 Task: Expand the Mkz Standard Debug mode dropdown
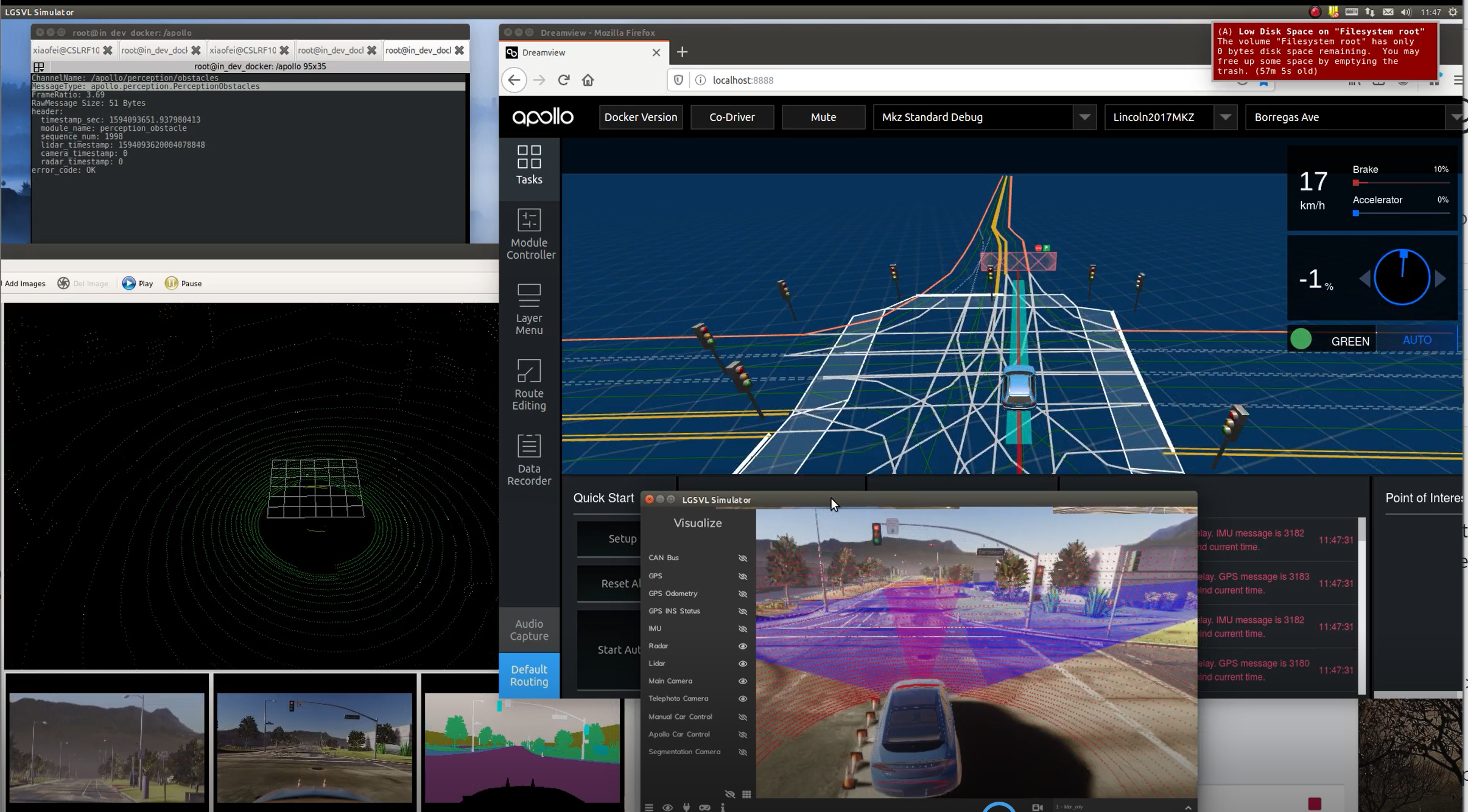tap(1084, 117)
